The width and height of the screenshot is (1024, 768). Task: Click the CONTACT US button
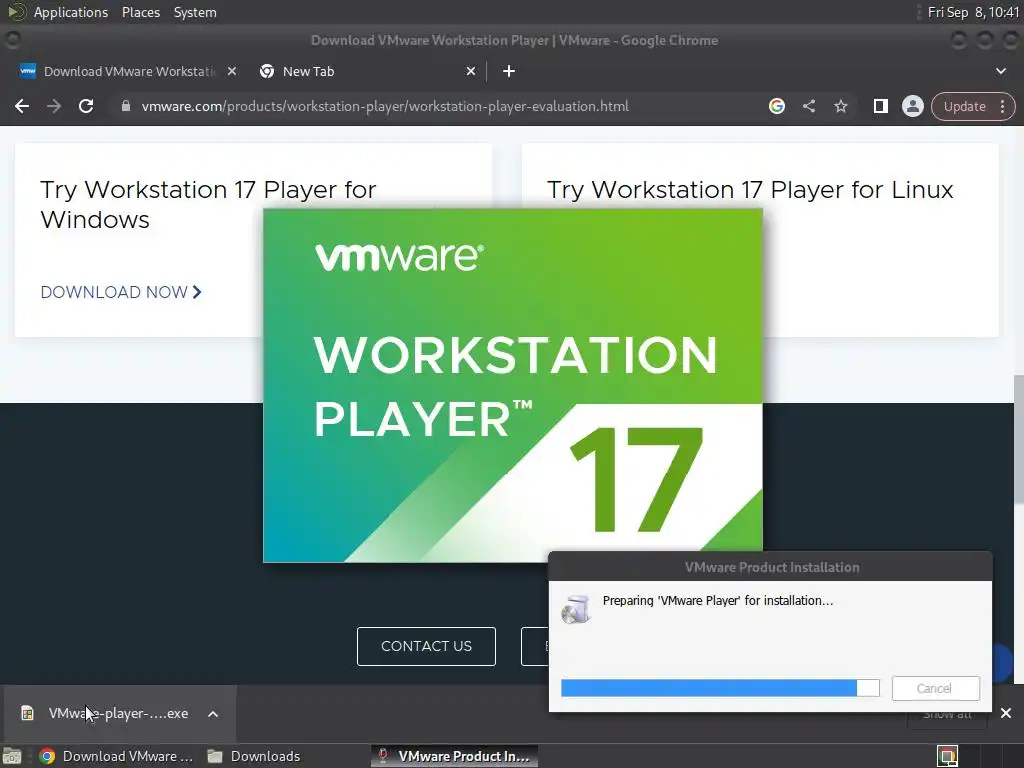(426, 647)
